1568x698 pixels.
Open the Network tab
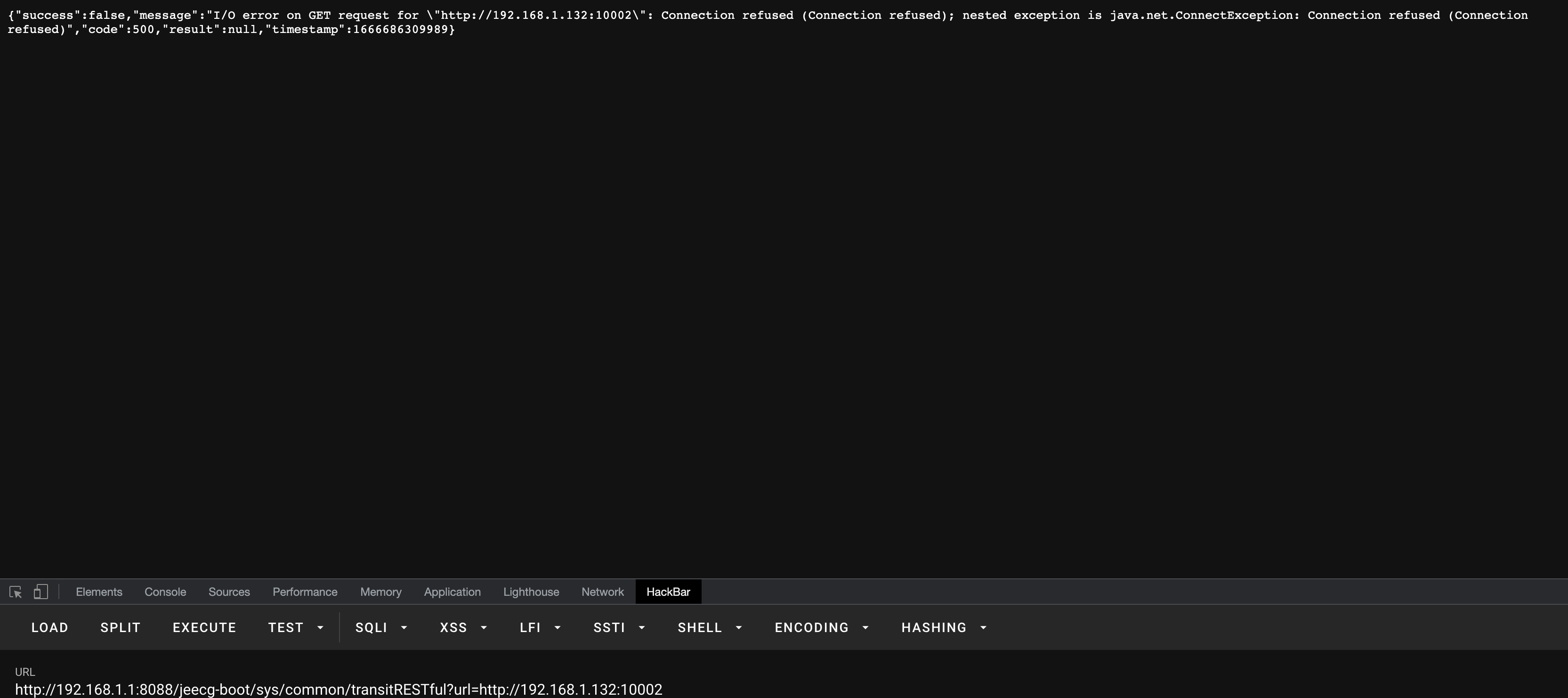602,592
